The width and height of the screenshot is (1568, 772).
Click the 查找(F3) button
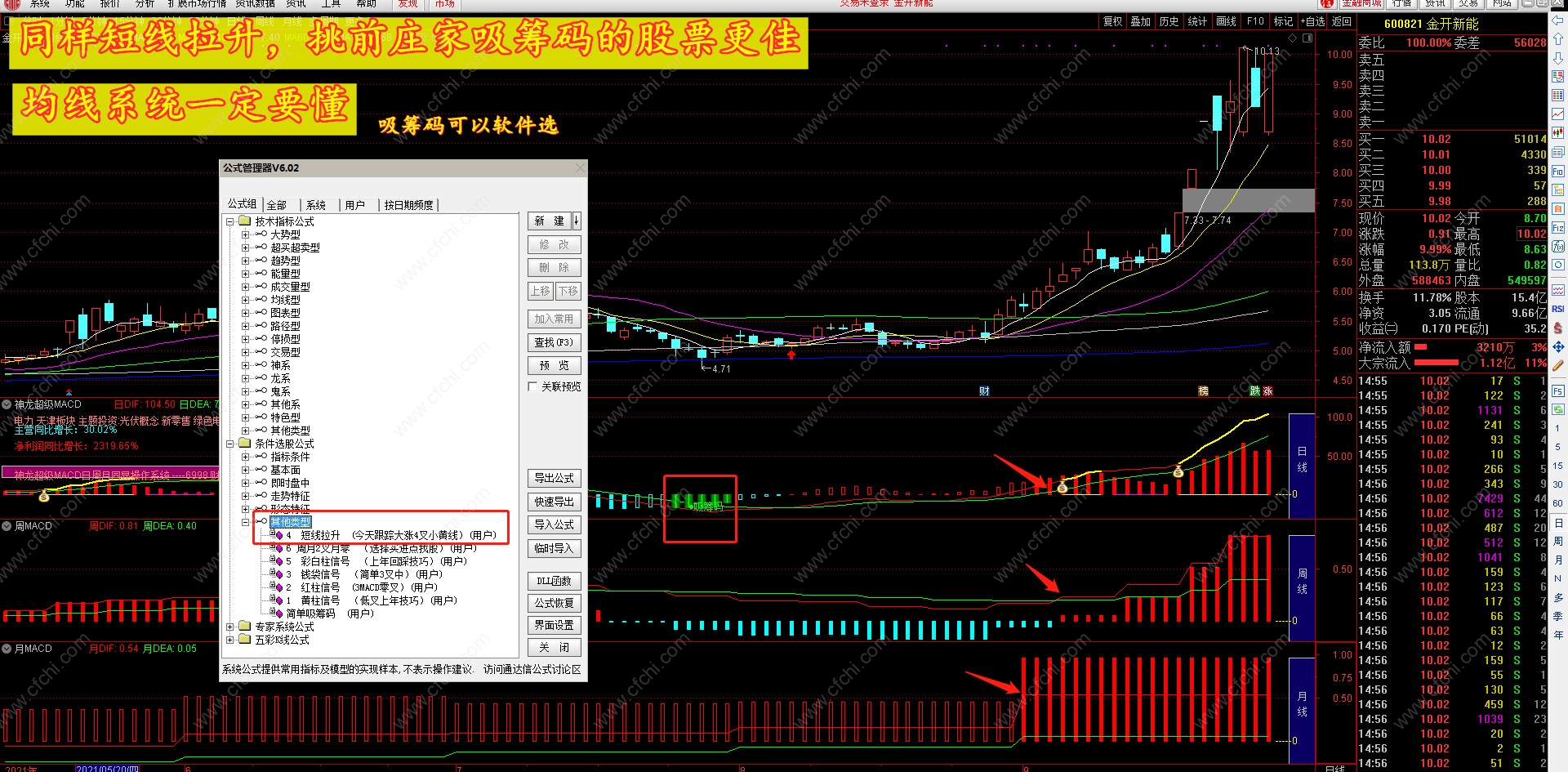pyautogui.click(x=555, y=342)
